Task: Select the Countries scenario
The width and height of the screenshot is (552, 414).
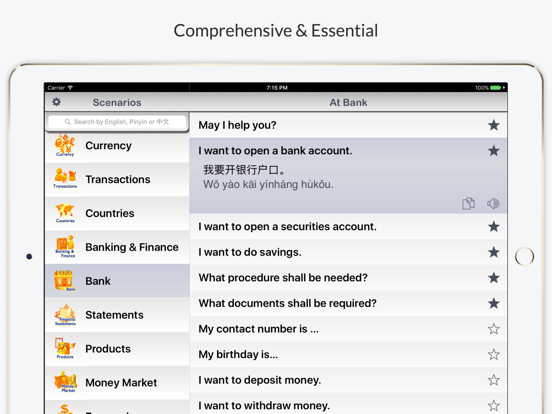Action: [117, 213]
